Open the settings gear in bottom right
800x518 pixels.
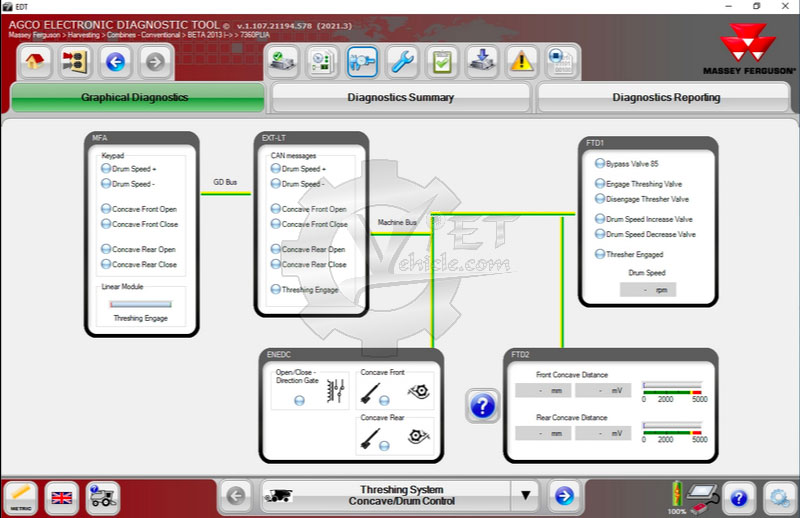click(778, 497)
